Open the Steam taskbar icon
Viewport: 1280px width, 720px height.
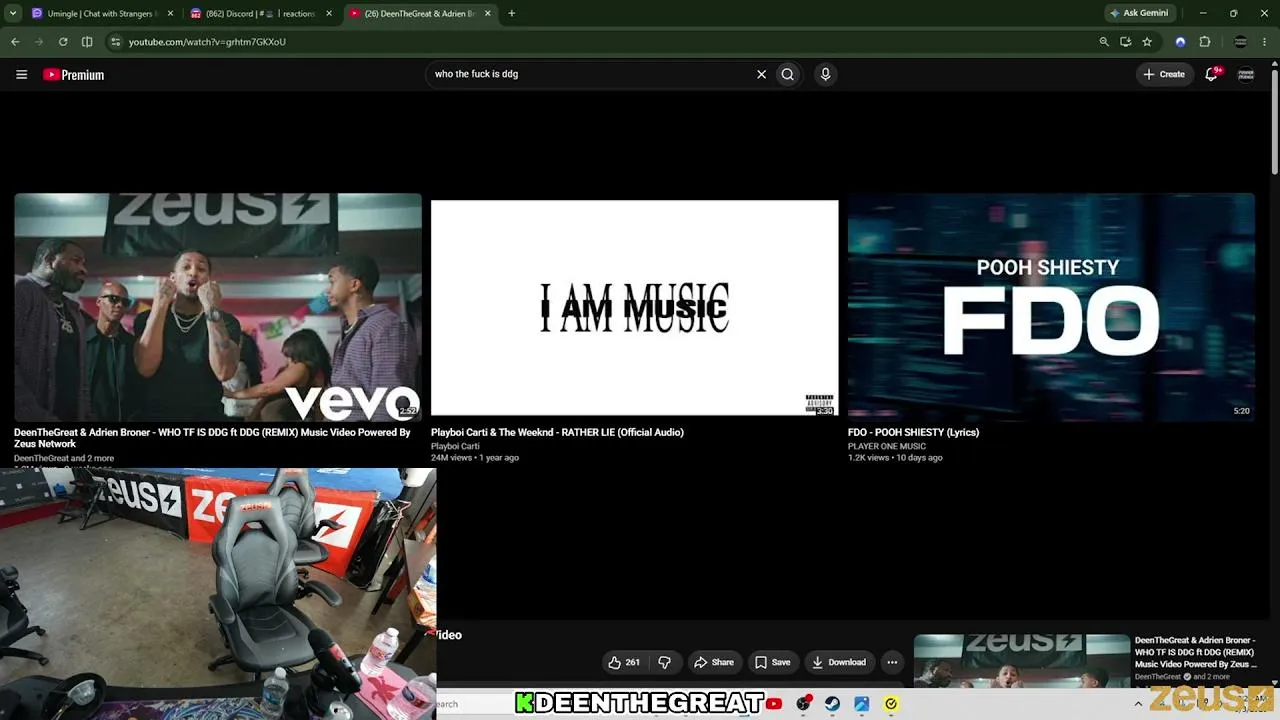pyautogui.click(x=832, y=704)
